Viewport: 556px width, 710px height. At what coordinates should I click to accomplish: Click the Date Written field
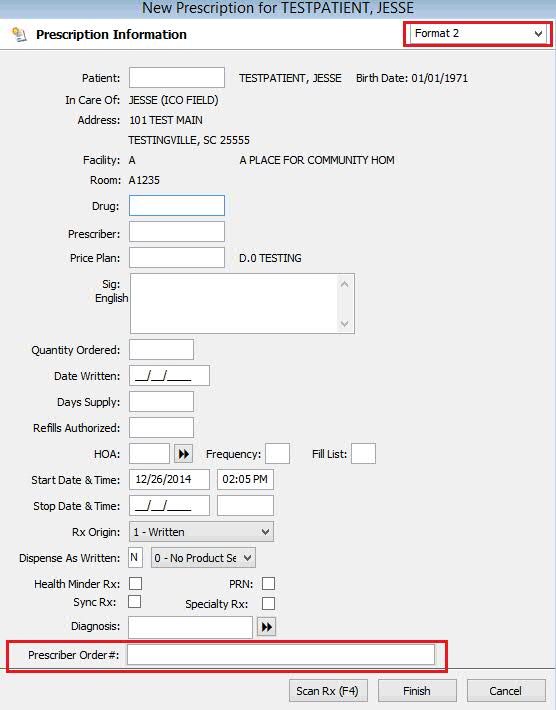(x=169, y=376)
